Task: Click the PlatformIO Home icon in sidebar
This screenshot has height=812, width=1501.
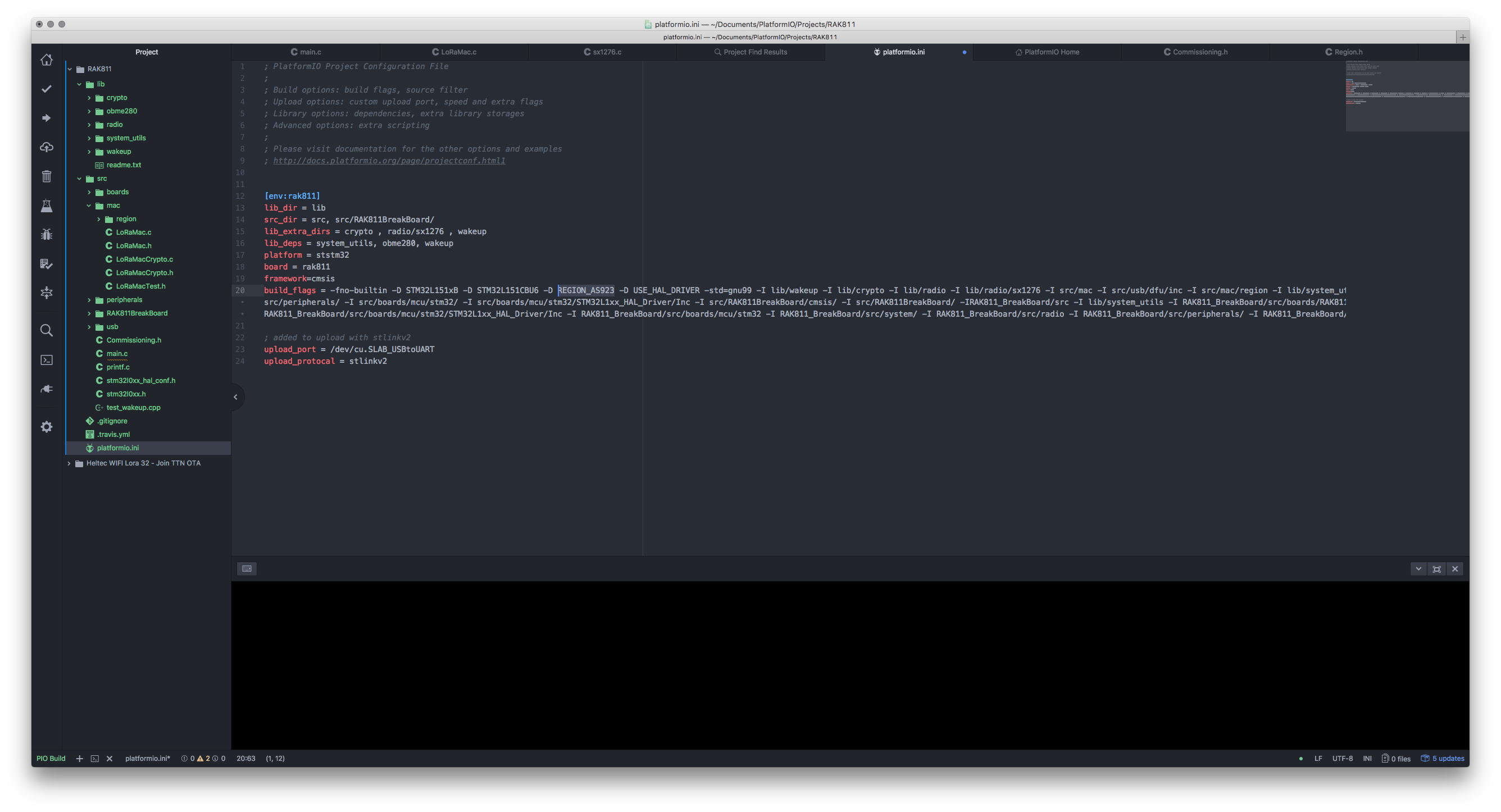Action: [47, 60]
